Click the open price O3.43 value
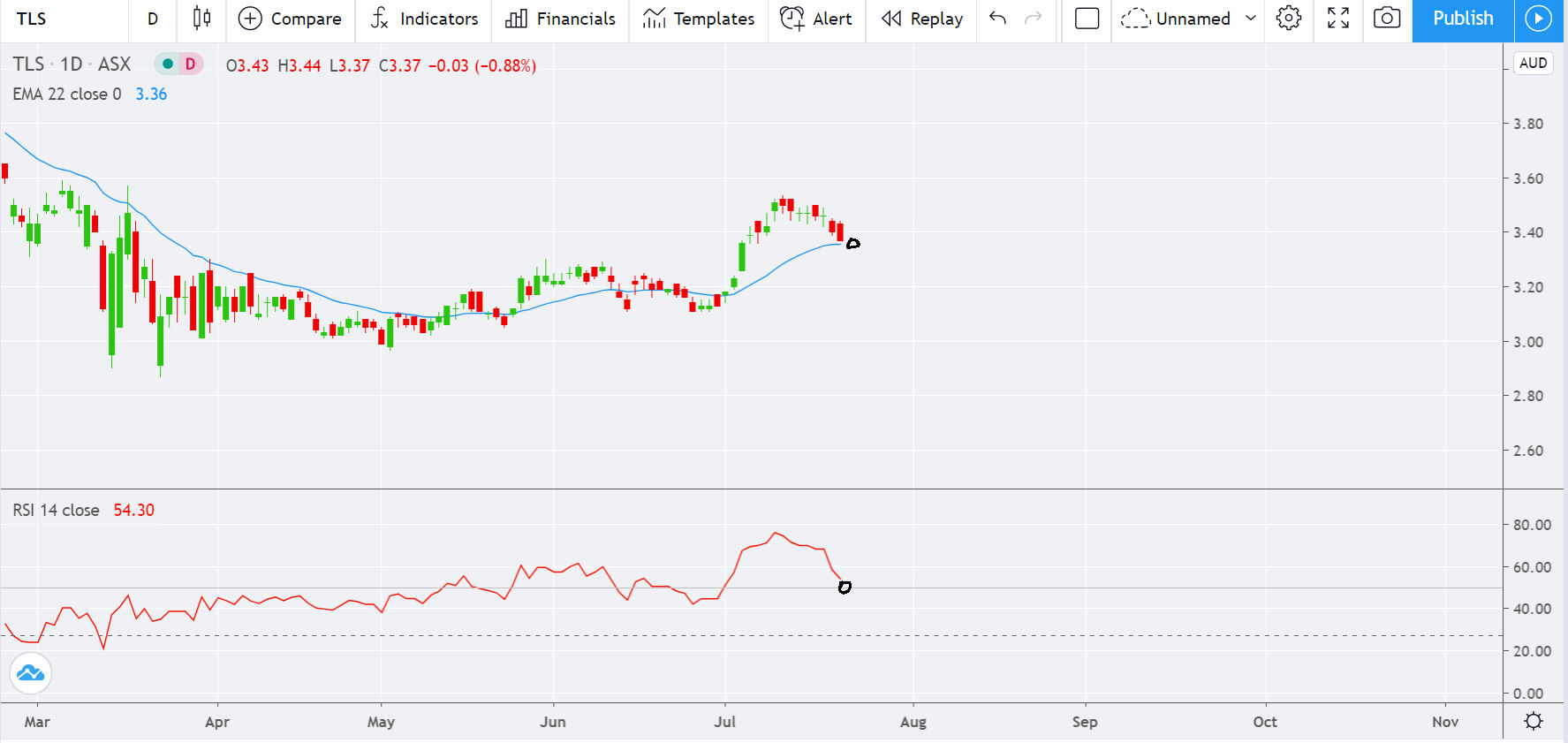The width and height of the screenshot is (1568, 743). coord(247,65)
